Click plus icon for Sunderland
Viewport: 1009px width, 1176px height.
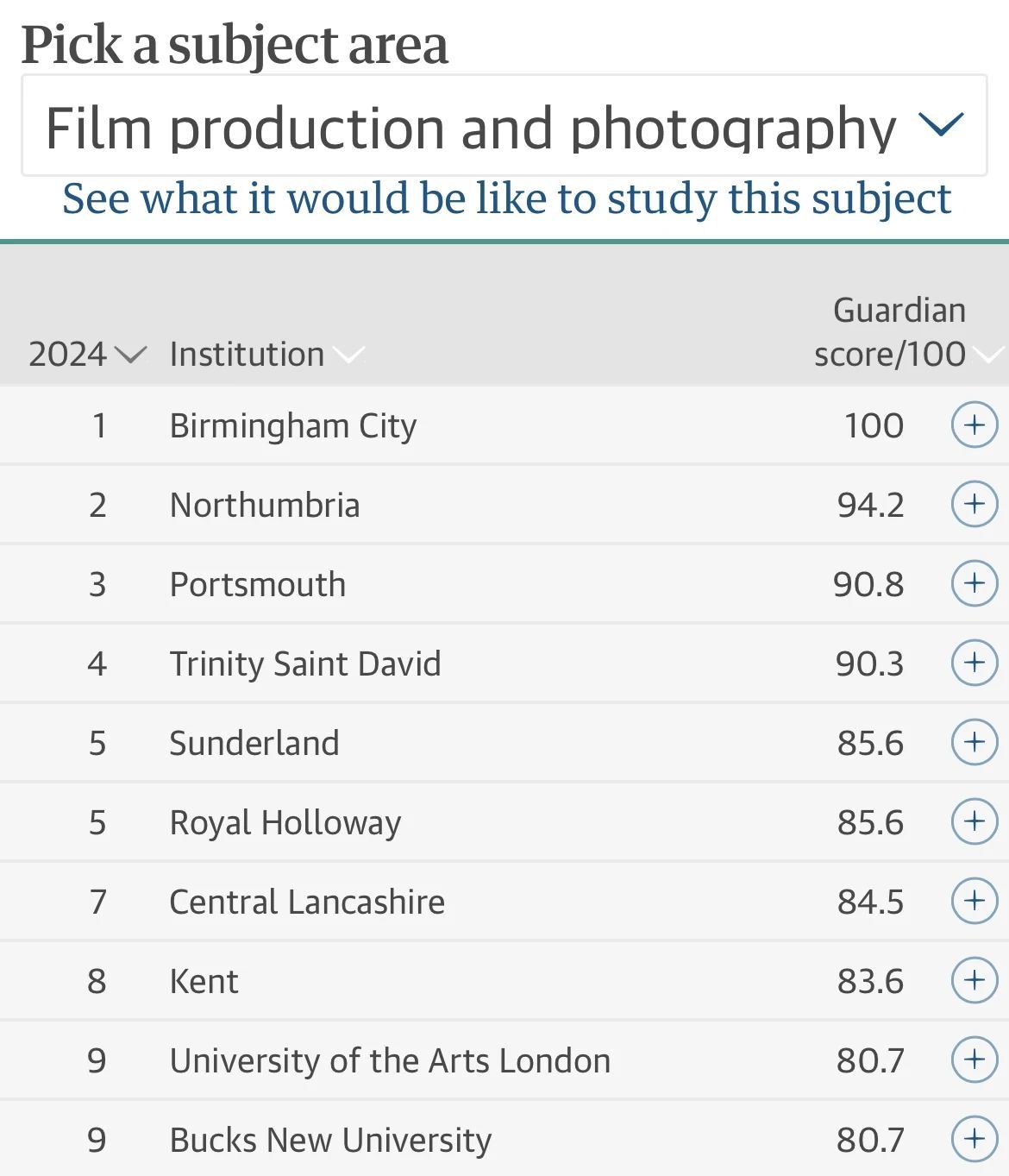[x=975, y=743]
